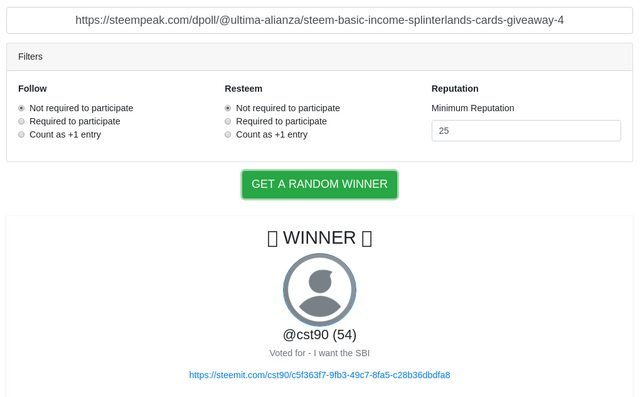The width and height of the screenshot is (640, 397).
Task: Open the steemit.com/cst90 post link
Action: pyautogui.click(x=320, y=375)
